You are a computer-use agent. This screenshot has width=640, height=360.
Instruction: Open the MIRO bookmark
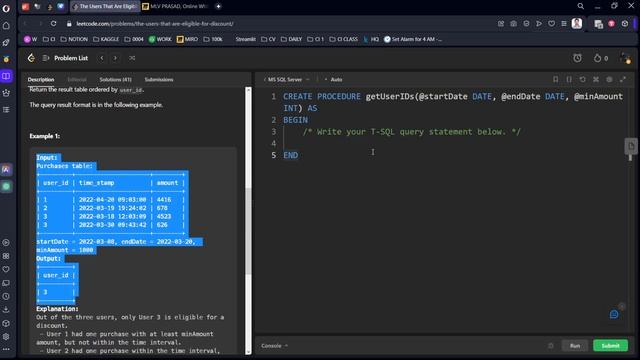pos(187,39)
